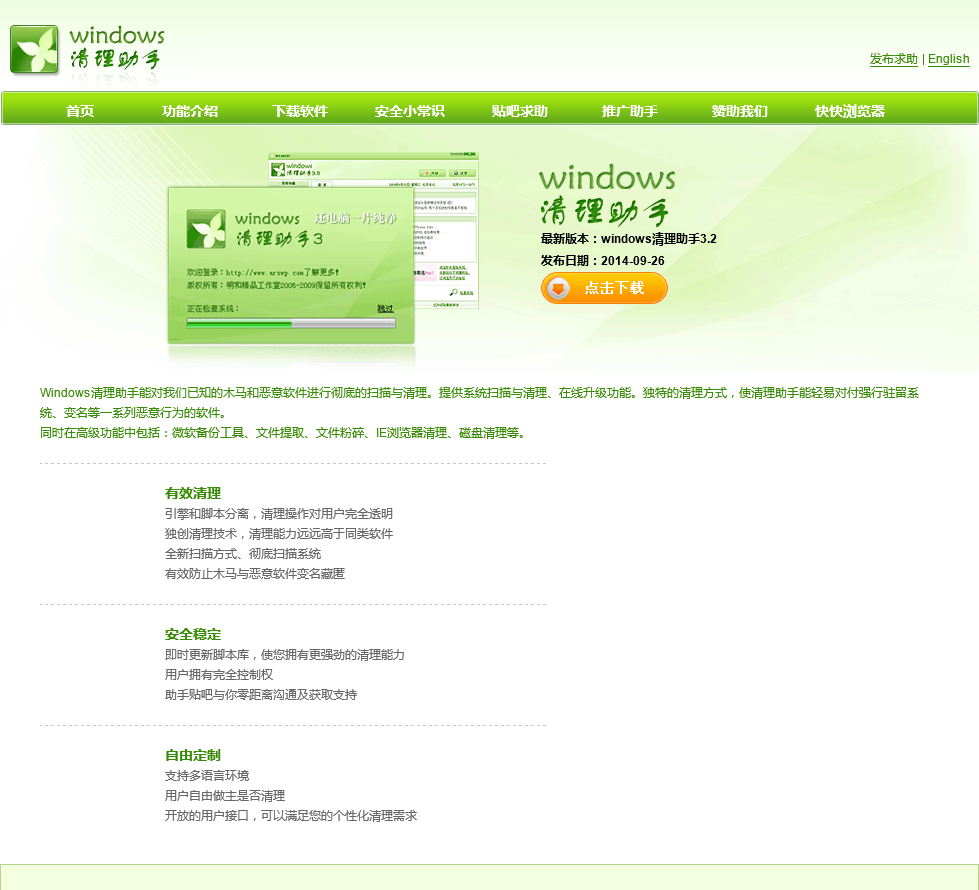Click the large windows清理助手 banner title
This screenshot has width=979, height=890.
tap(607, 194)
